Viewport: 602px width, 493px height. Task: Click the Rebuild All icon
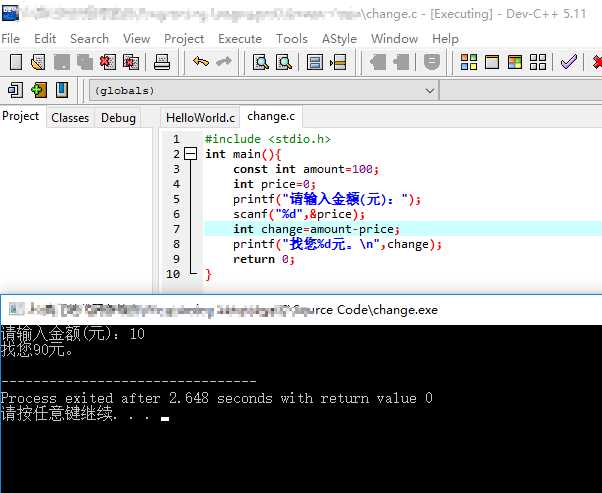(538, 62)
